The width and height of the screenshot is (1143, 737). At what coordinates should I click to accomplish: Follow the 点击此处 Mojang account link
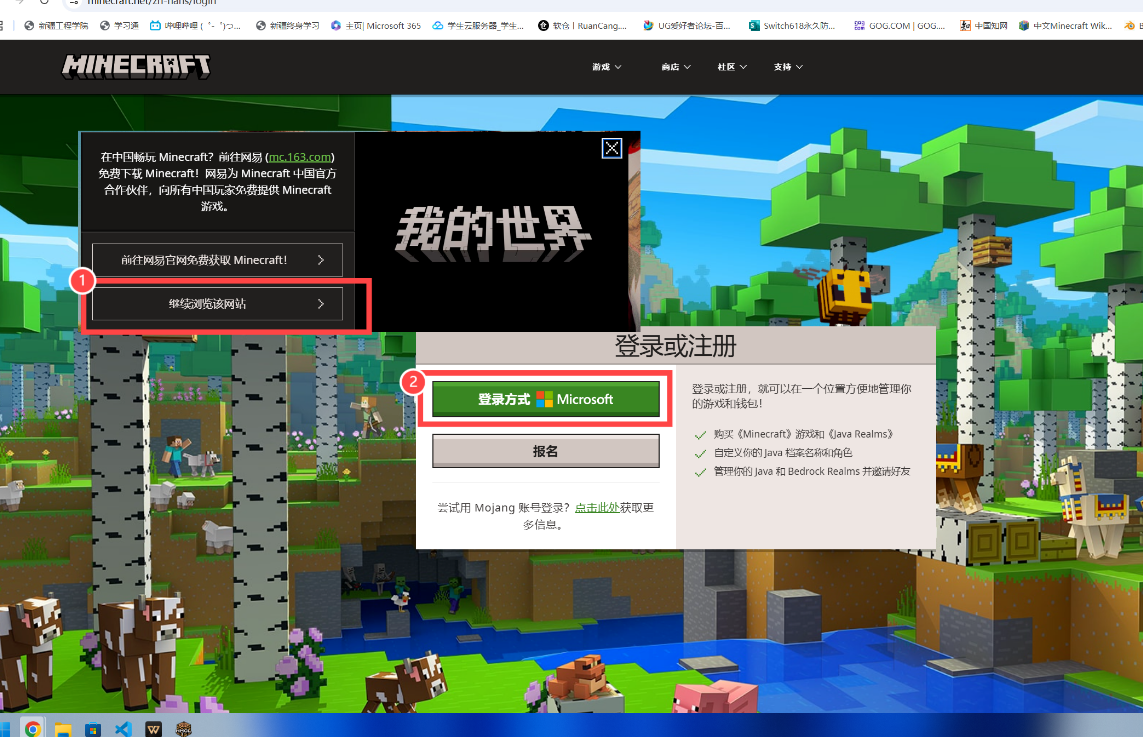tap(597, 507)
